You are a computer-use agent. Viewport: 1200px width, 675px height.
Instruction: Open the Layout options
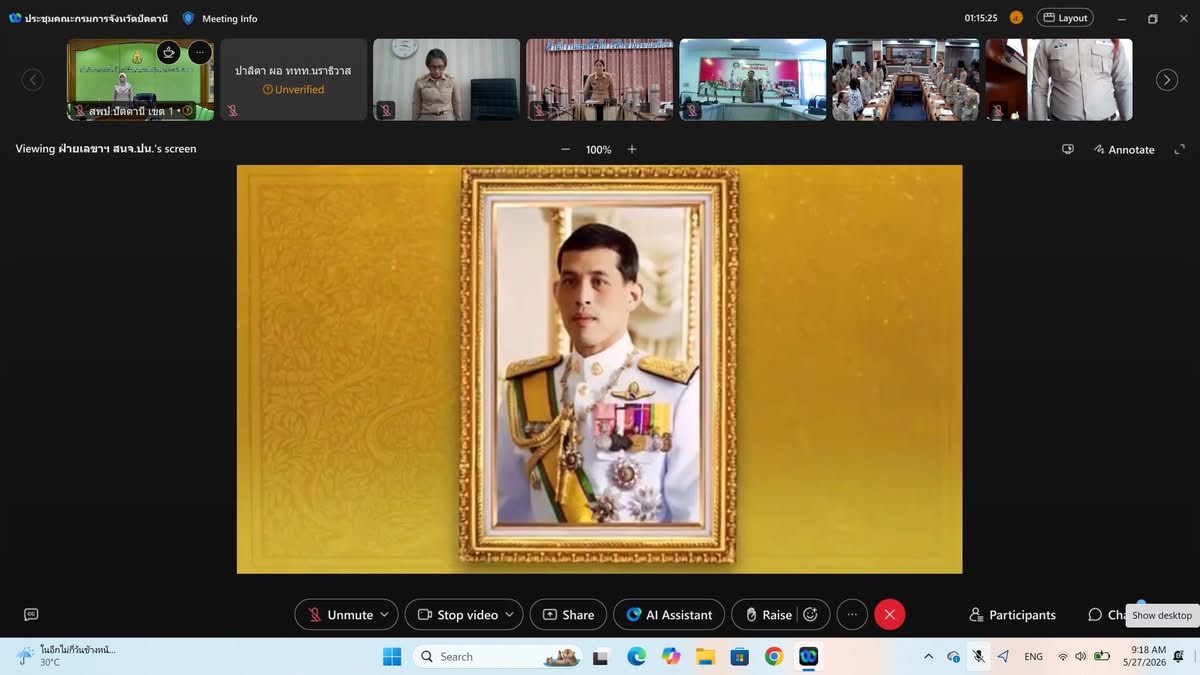pos(1065,18)
